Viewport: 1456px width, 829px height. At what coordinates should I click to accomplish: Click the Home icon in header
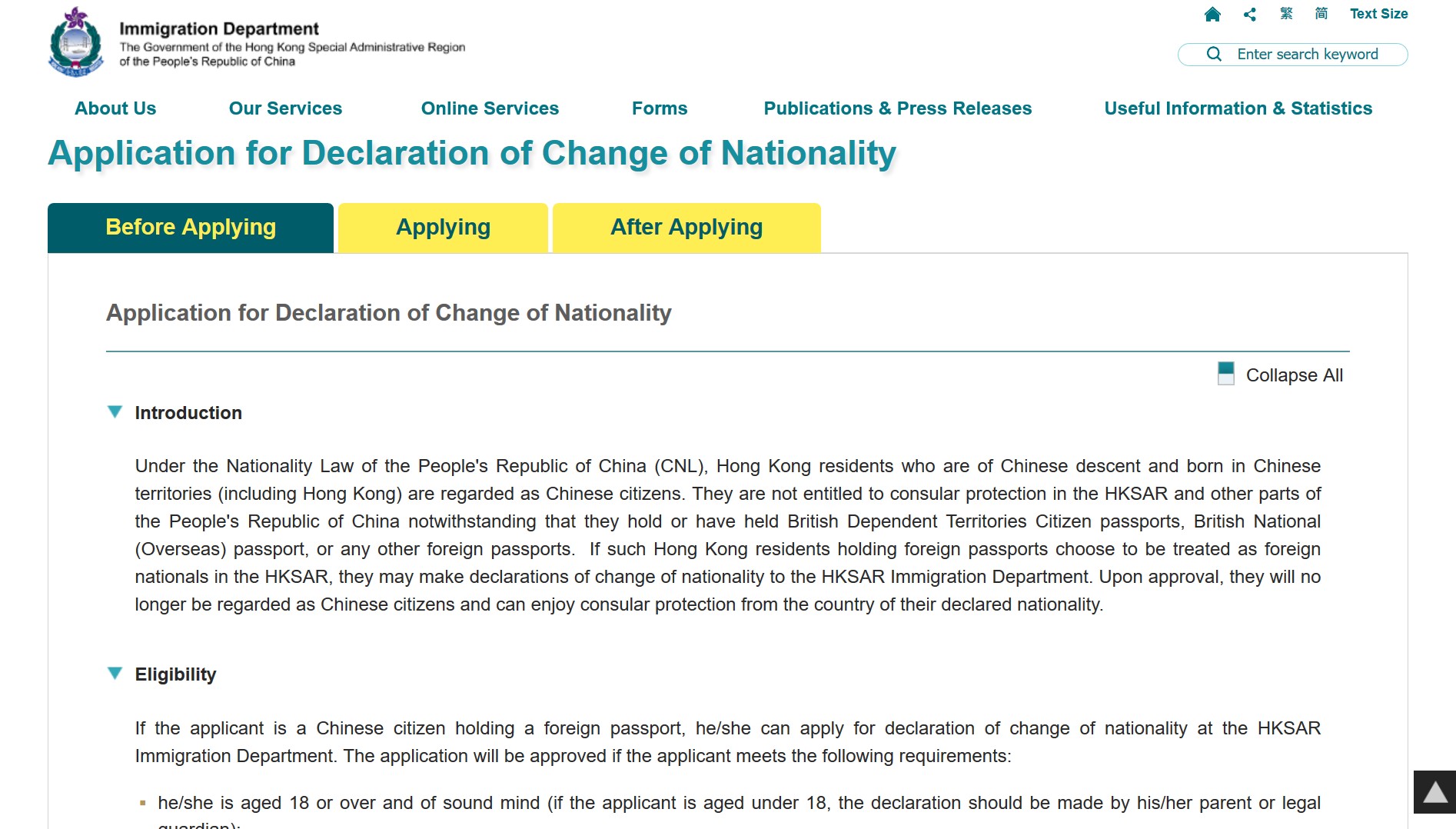(x=1212, y=14)
